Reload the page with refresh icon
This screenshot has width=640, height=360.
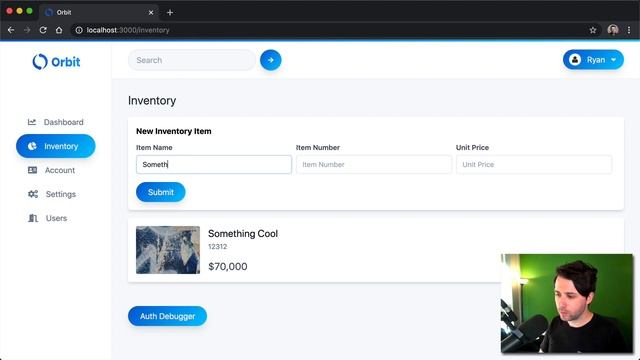point(43,30)
